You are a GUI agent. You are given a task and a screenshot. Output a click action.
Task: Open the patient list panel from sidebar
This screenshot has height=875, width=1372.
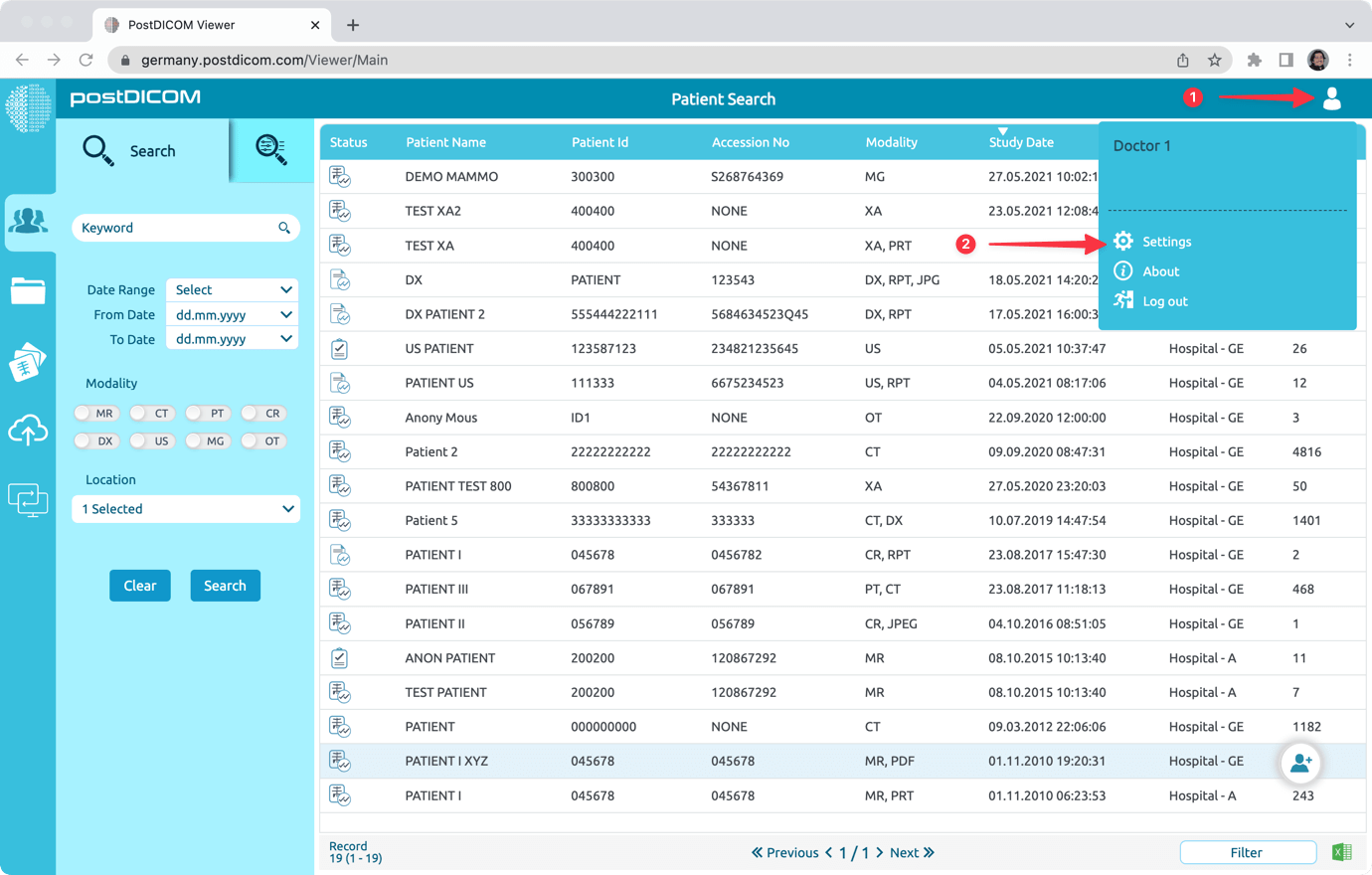click(x=29, y=221)
